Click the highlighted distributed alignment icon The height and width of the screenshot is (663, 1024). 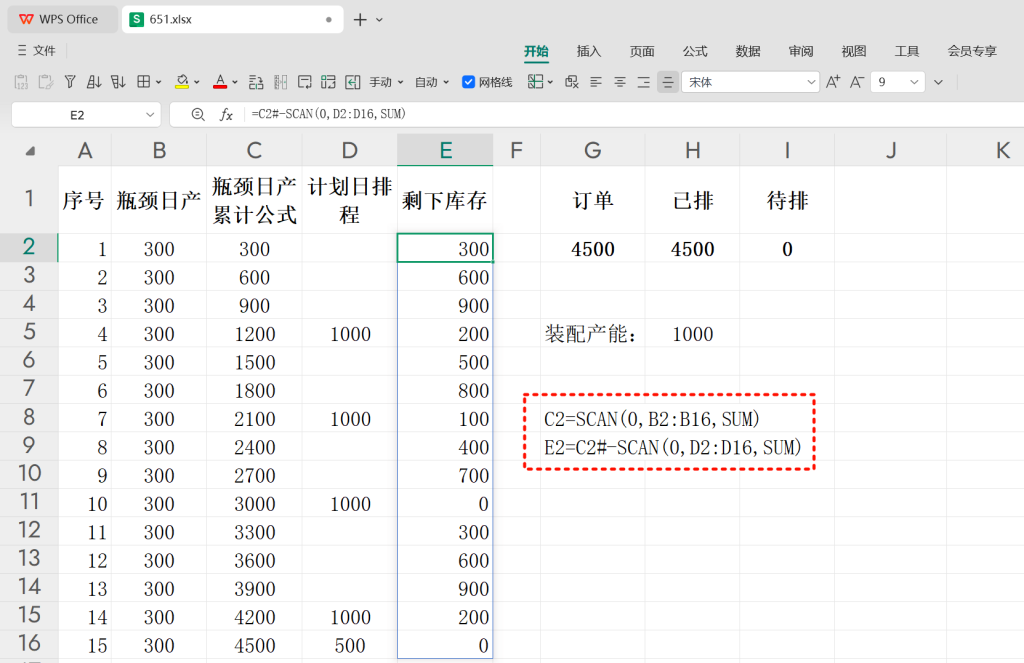click(x=667, y=82)
